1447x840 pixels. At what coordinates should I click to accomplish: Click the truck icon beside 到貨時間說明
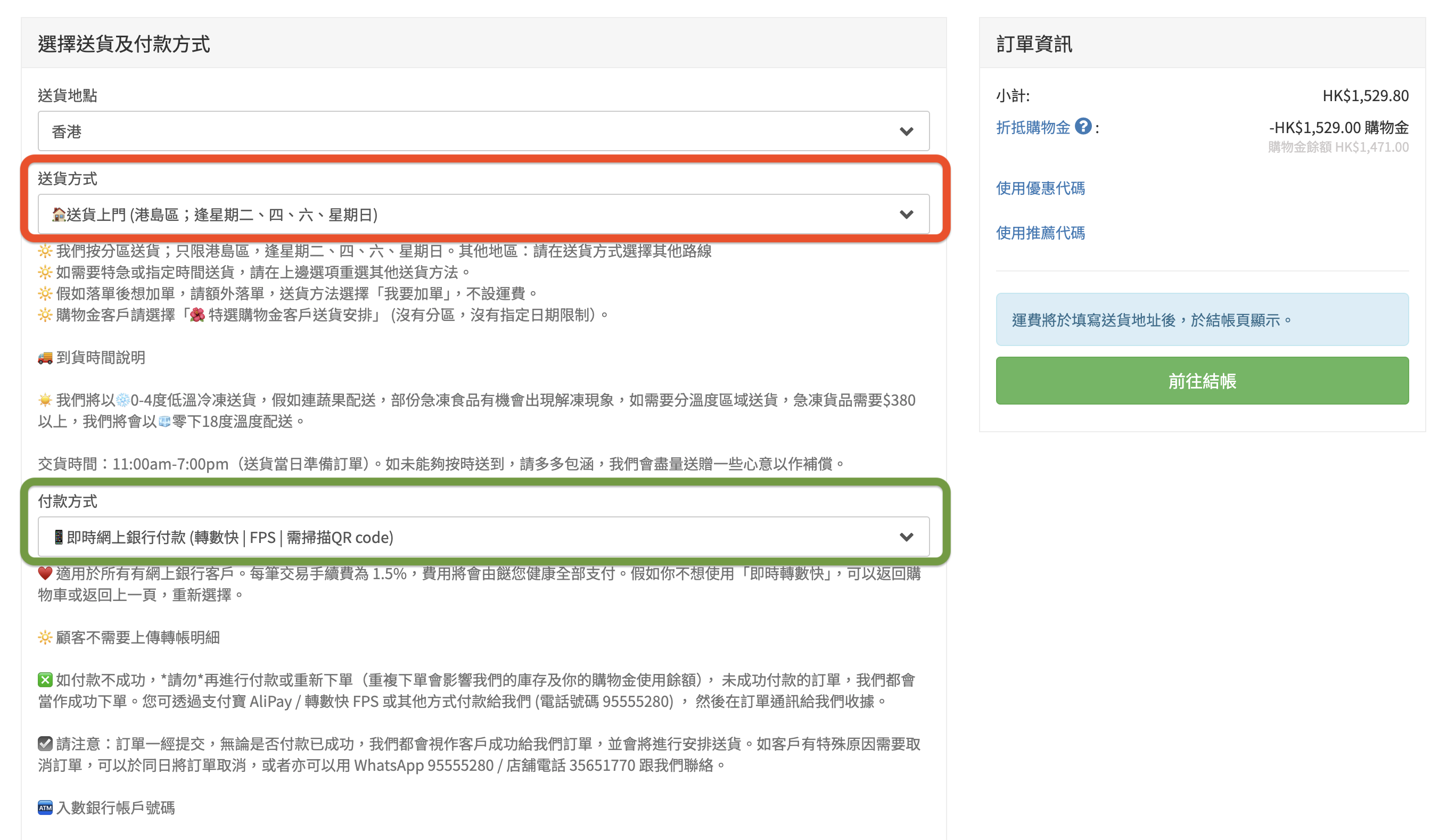[45, 357]
